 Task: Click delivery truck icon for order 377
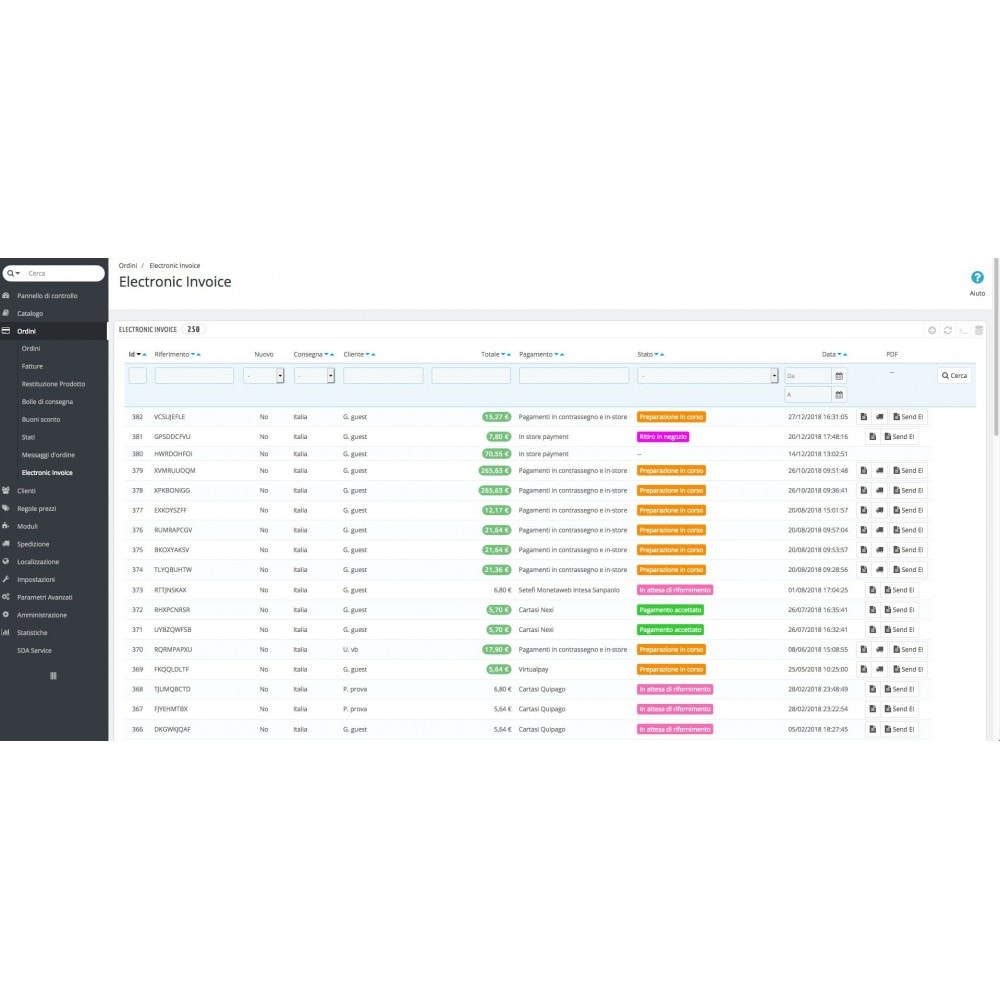[x=879, y=510]
